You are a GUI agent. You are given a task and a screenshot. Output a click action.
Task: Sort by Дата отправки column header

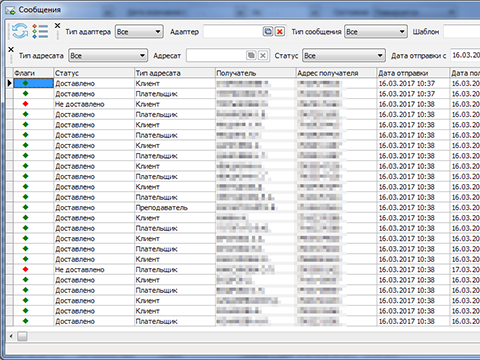point(413,73)
